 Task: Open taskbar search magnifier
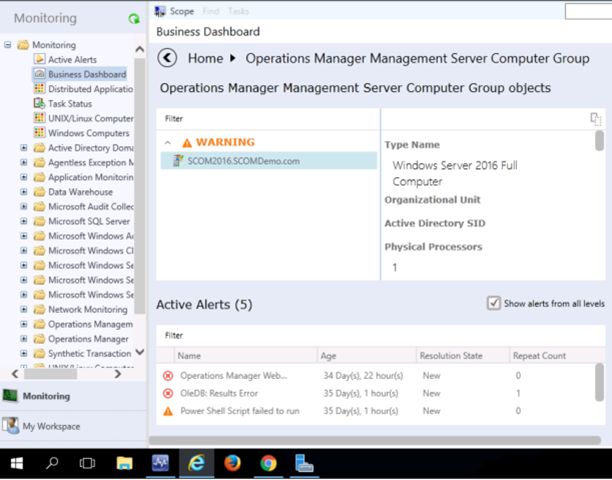click(x=52, y=464)
